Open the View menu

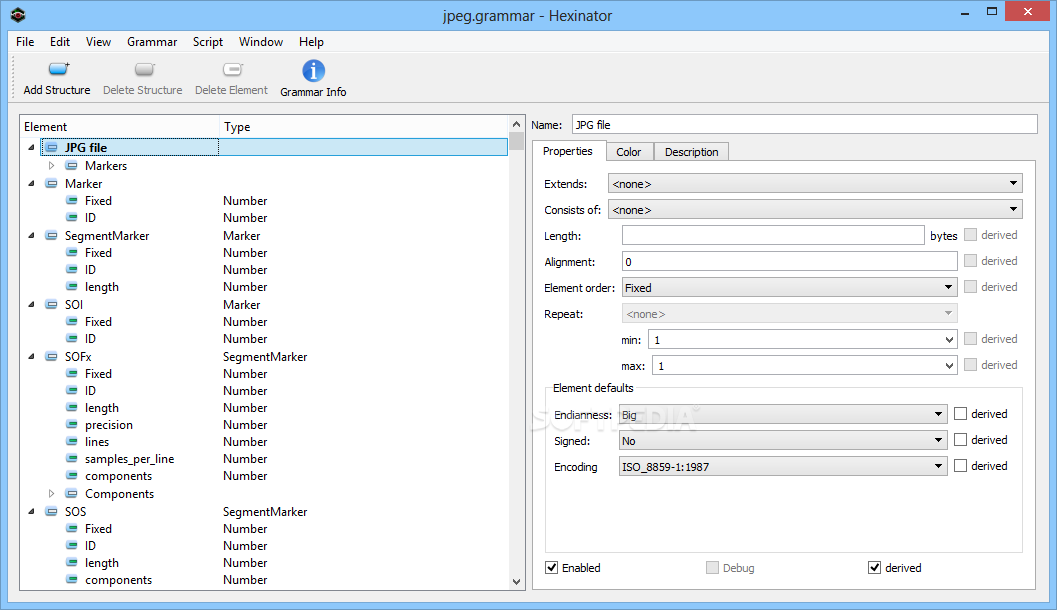pos(98,42)
